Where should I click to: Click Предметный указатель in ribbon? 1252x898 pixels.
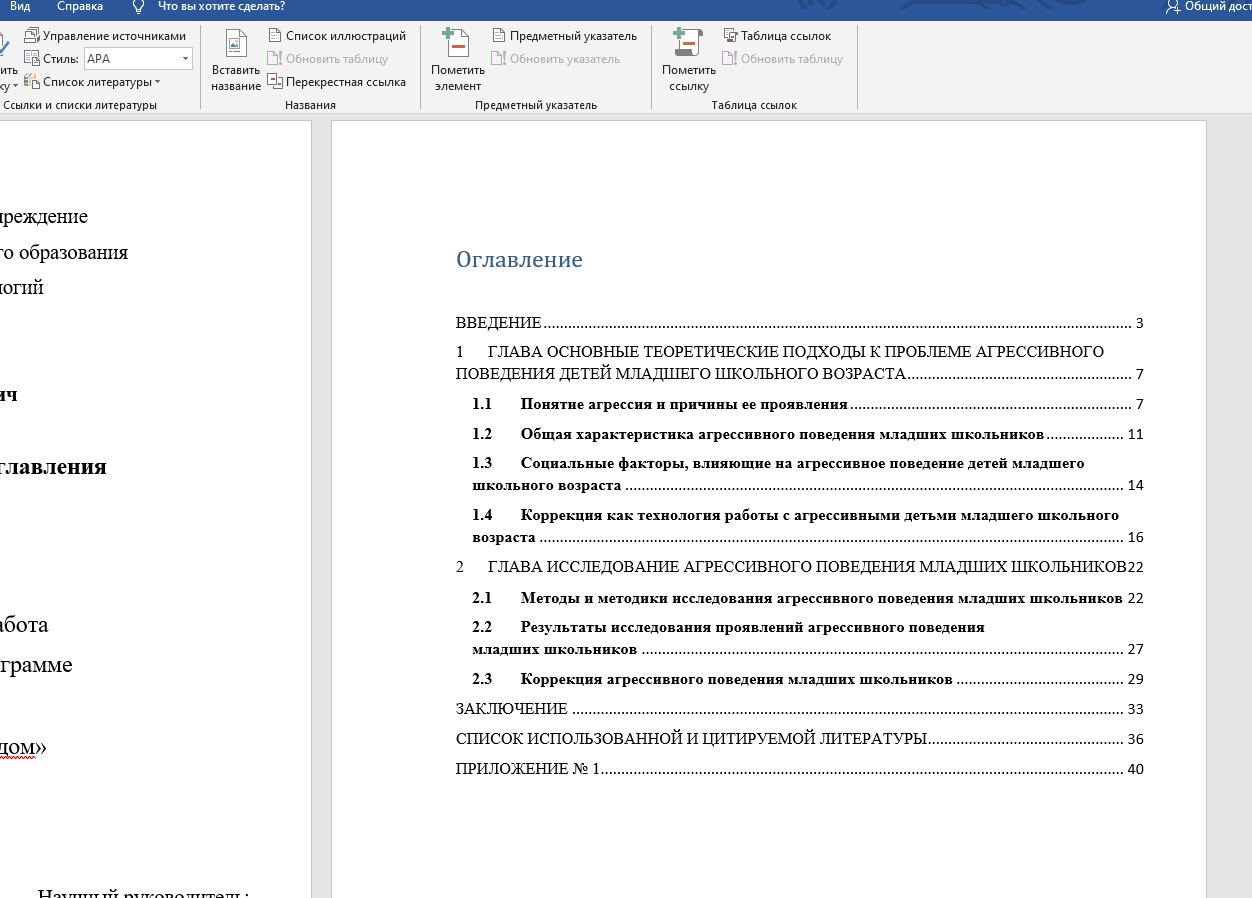(x=564, y=36)
